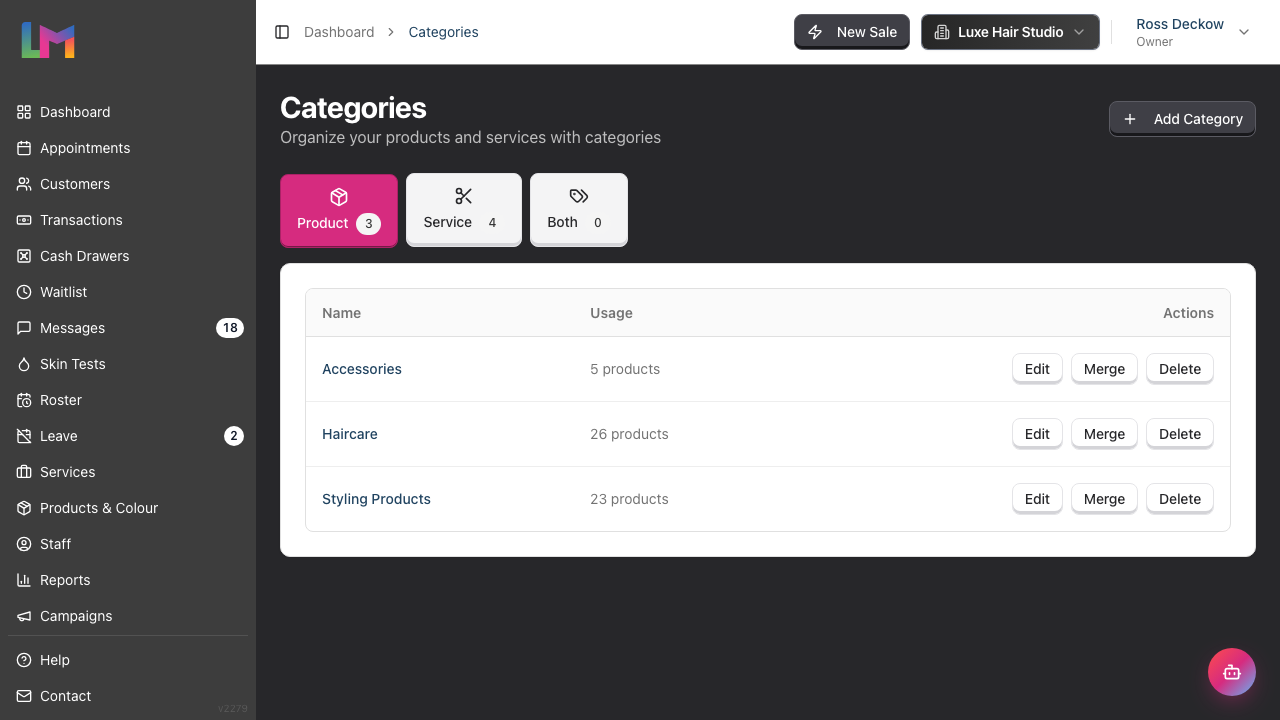Open Customers in sidebar
This screenshot has height=720, width=1280.
coord(128,184)
